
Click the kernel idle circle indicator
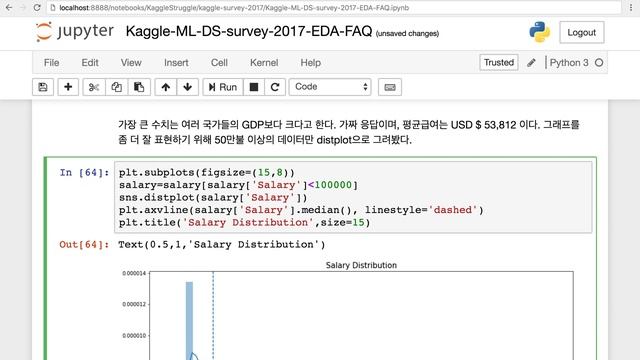(599, 63)
